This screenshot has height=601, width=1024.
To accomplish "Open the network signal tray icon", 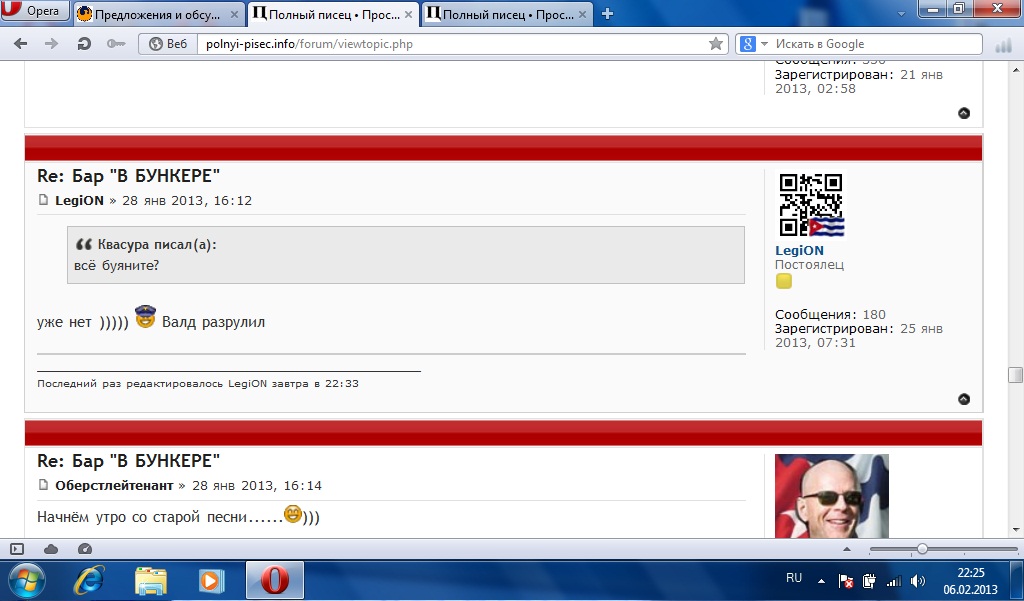I will pyautogui.click(x=893, y=581).
